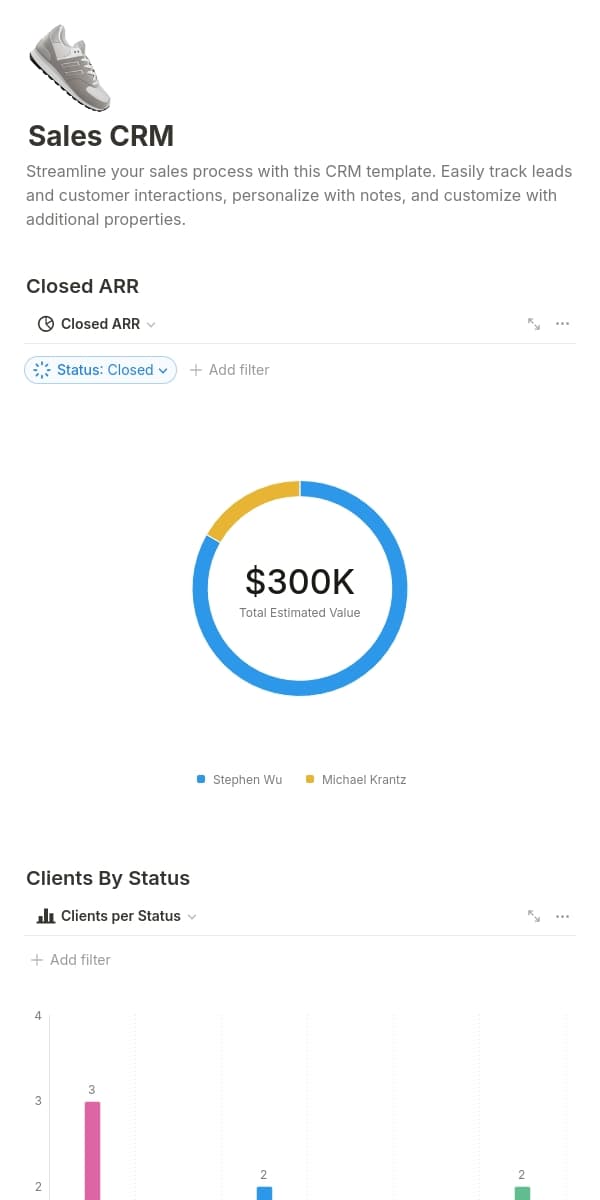Toggle the Michael Krantz legend series
This screenshot has height=1200, width=600.
pos(355,779)
